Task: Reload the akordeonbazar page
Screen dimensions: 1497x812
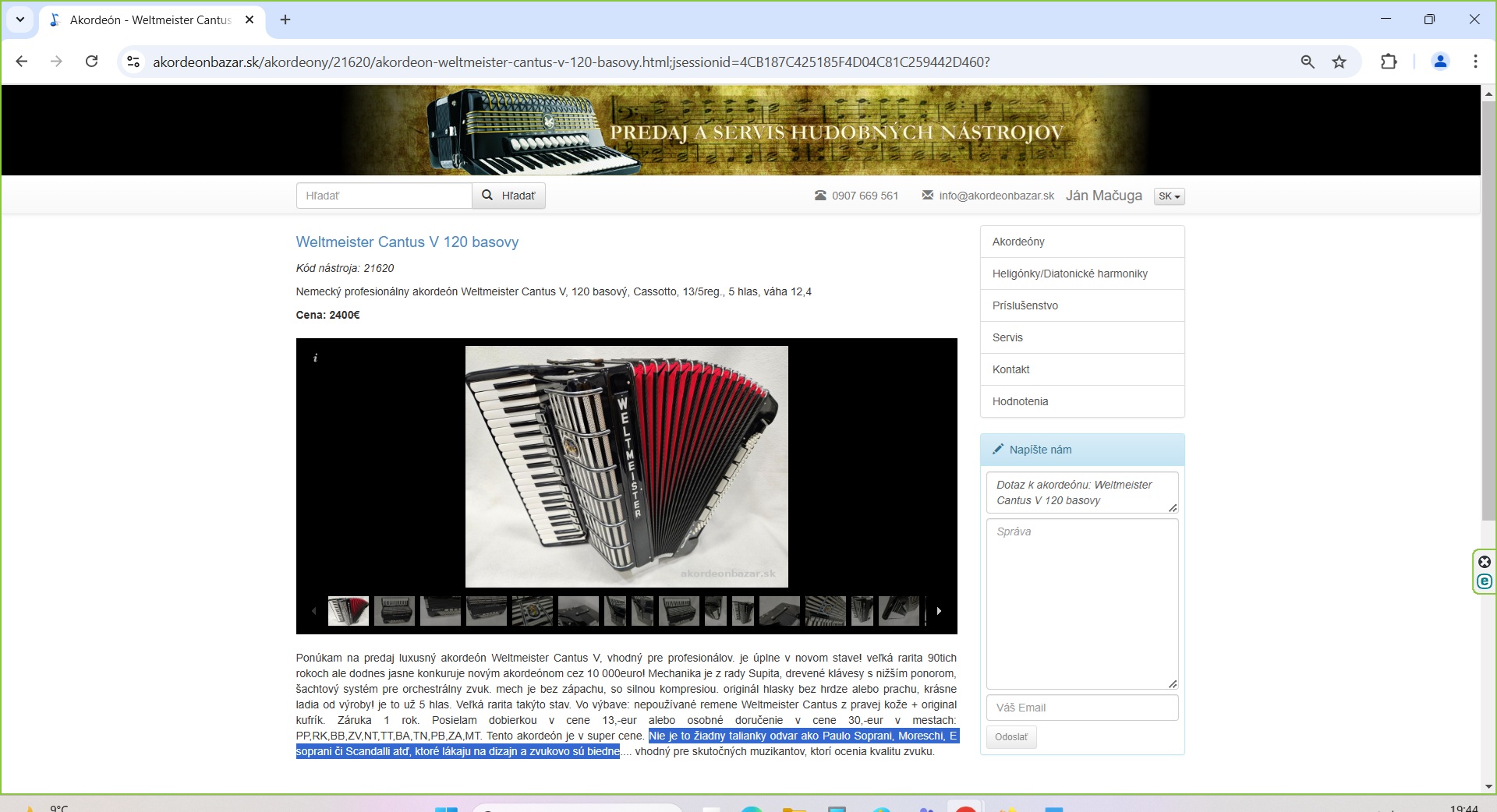Action: point(91,62)
